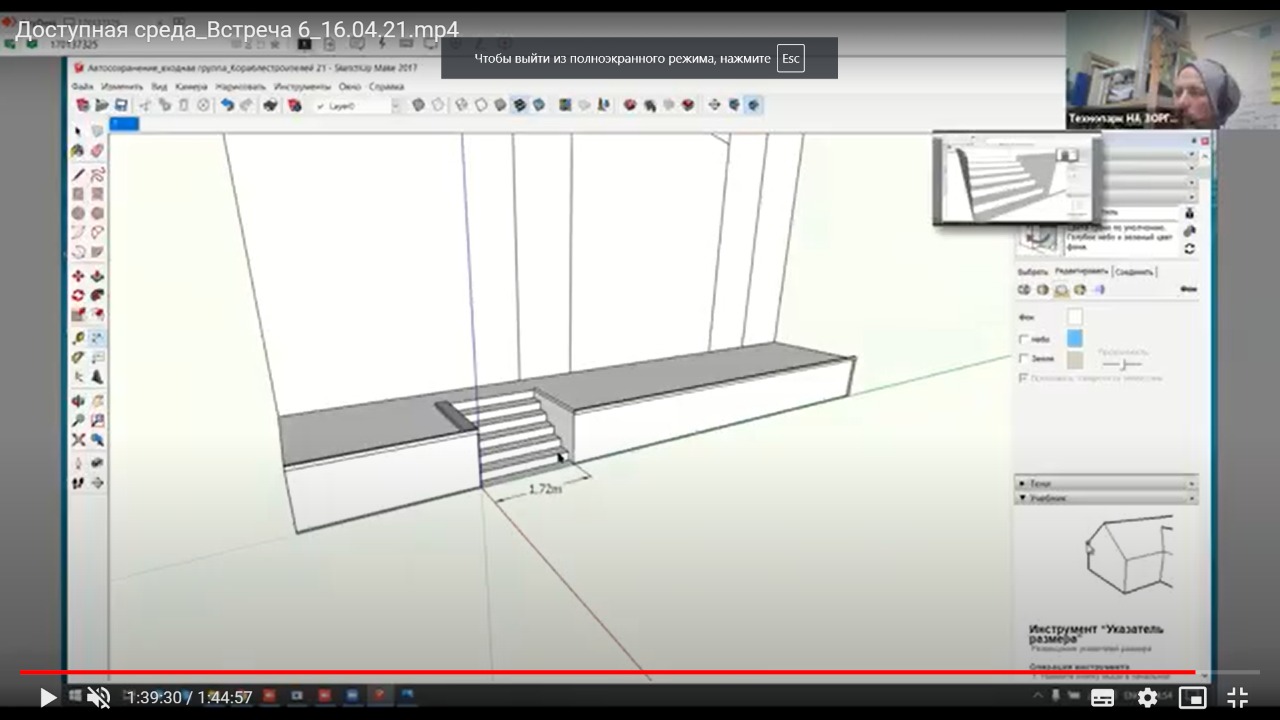Click the blue sky color swatch
The height and width of the screenshot is (720, 1280).
[1074, 339]
